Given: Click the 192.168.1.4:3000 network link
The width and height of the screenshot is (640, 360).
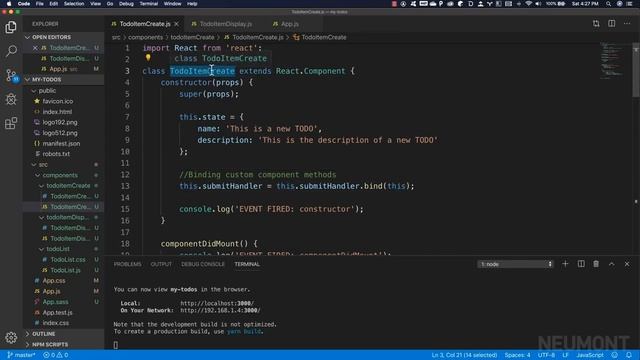Looking at the screenshot, I should point(220,310).
